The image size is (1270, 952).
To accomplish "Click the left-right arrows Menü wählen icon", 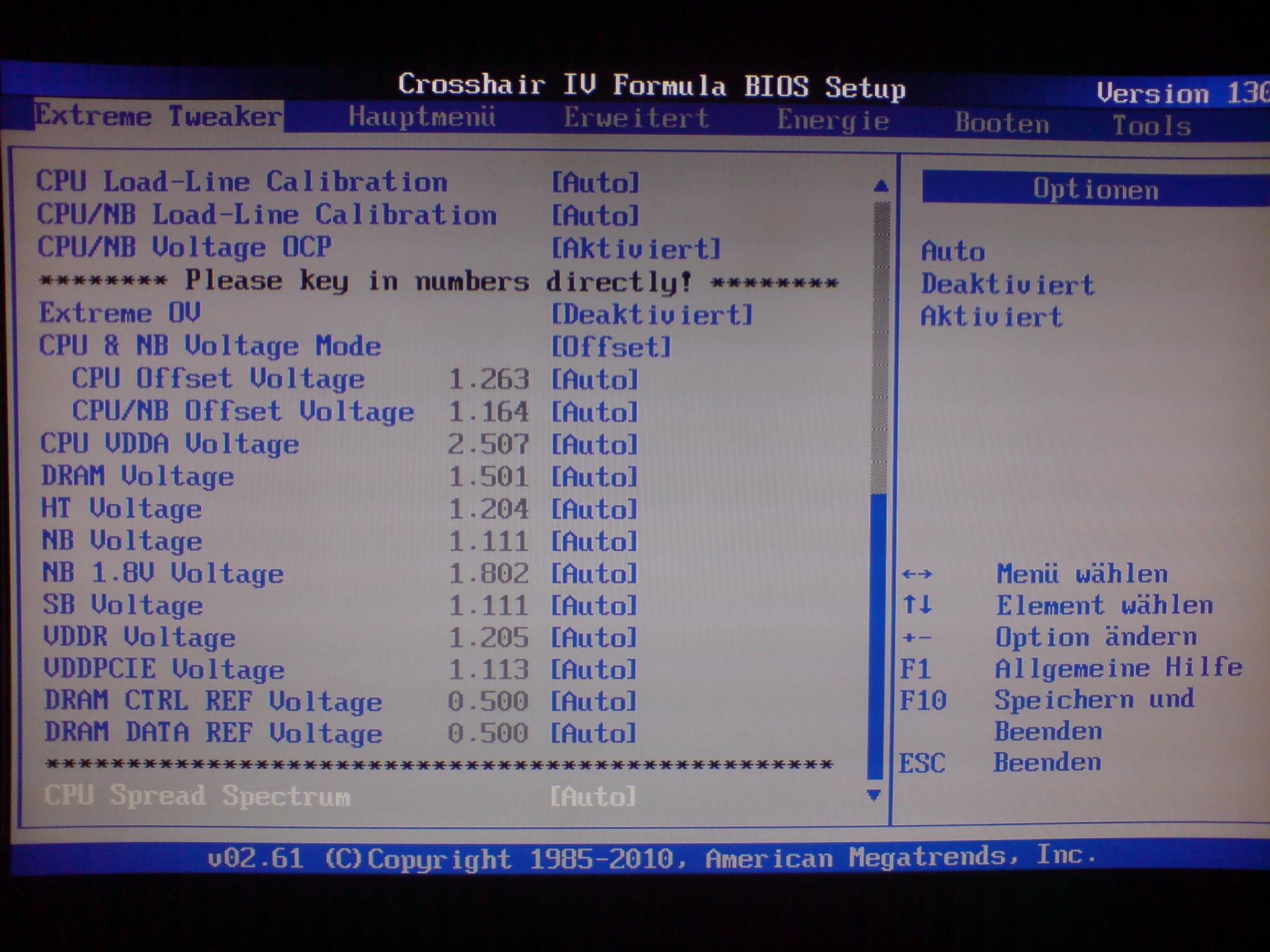I will [x=917, y=574].
